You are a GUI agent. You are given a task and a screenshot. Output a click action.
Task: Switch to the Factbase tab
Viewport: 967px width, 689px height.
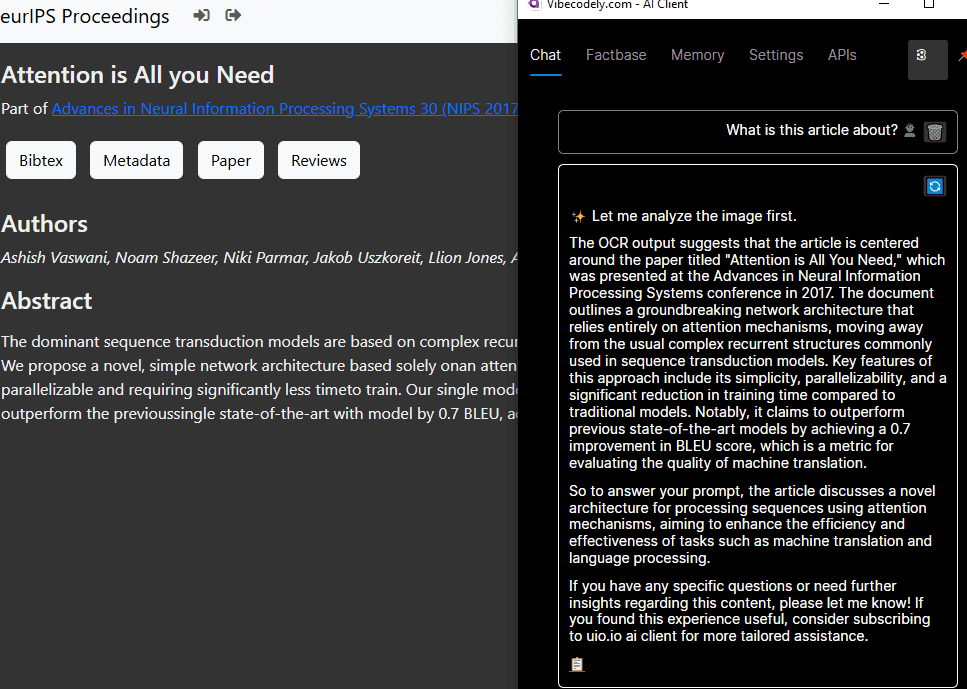point(616,55)
